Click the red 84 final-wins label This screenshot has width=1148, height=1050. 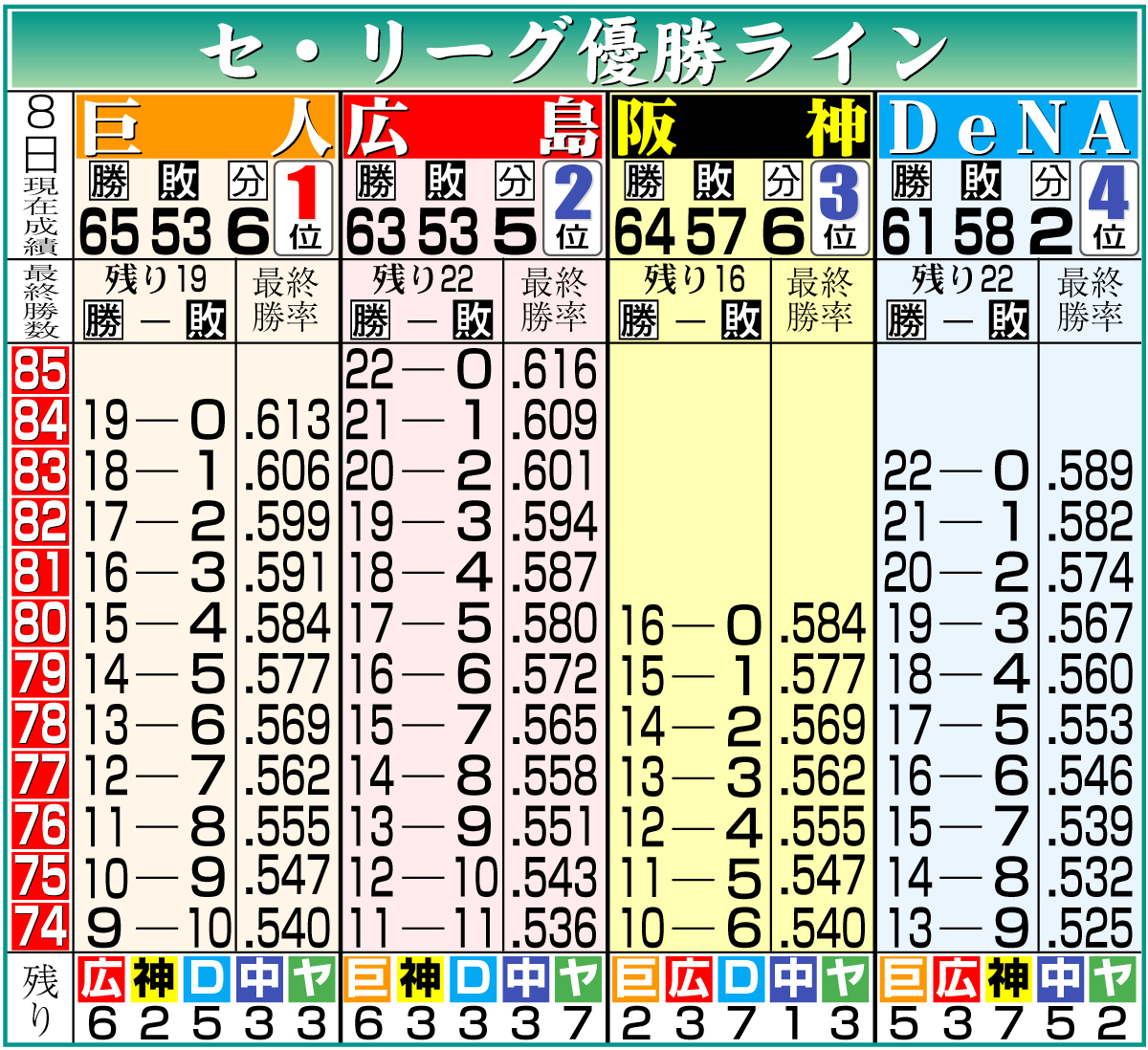pos(40,421)
